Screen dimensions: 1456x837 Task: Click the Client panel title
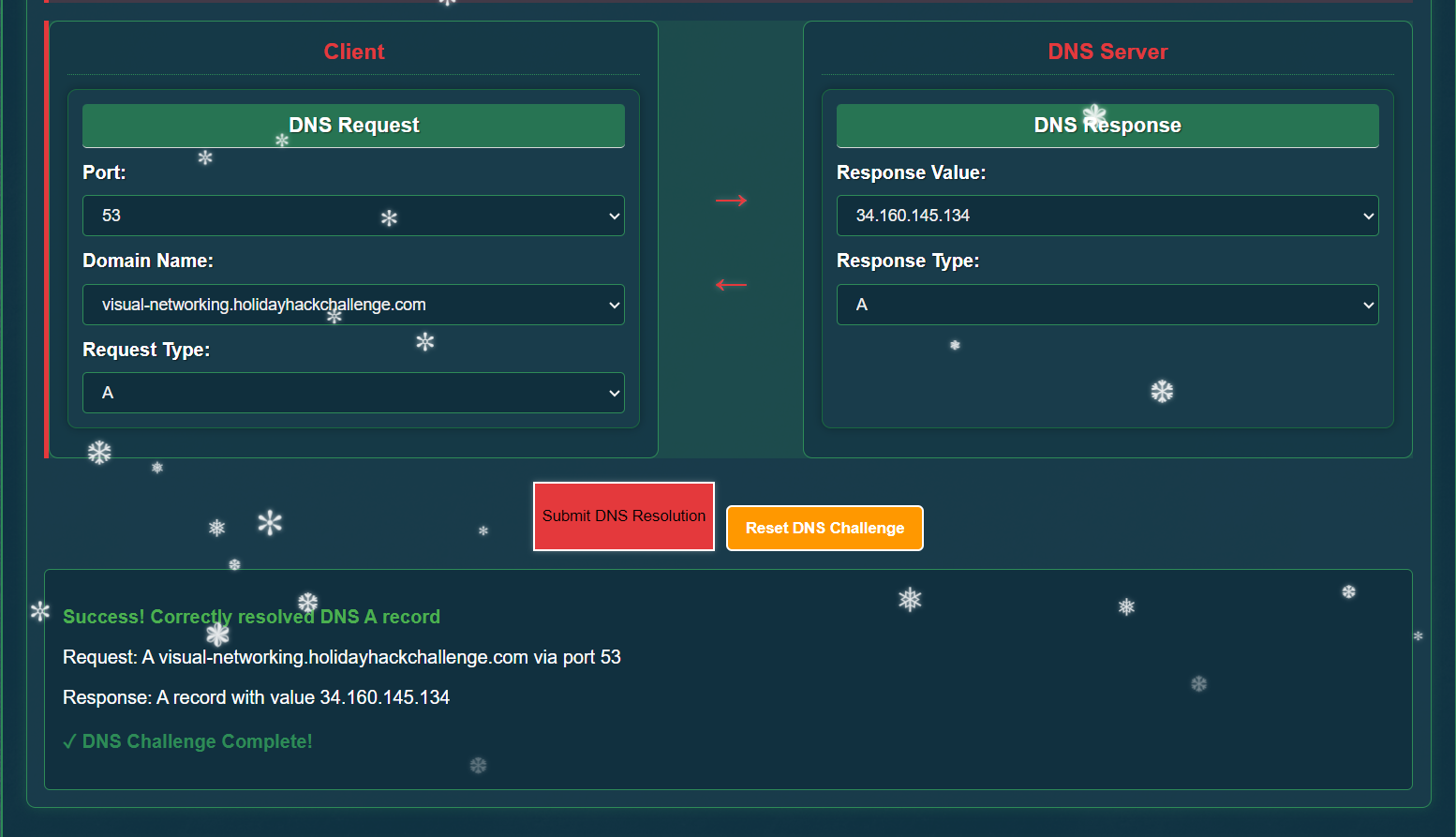(x=354, y=52)
